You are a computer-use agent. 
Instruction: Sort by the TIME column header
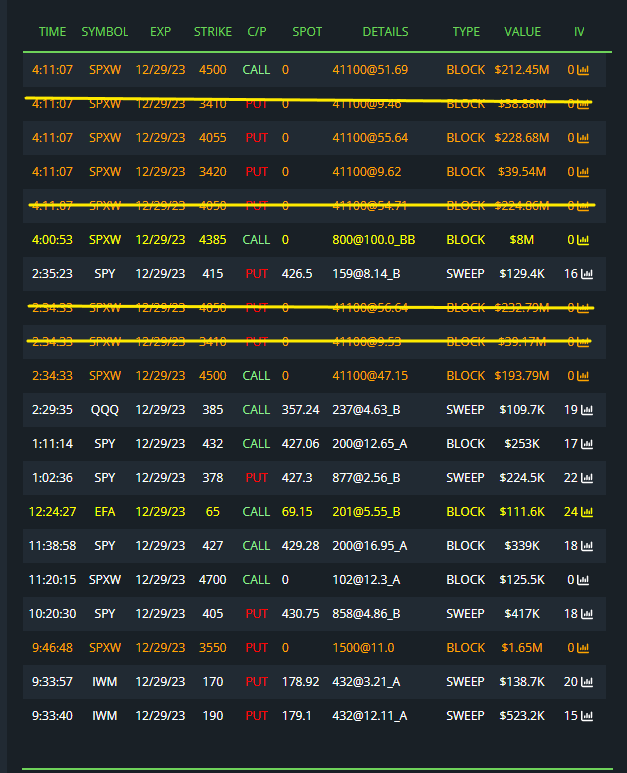tap(52, 32)
